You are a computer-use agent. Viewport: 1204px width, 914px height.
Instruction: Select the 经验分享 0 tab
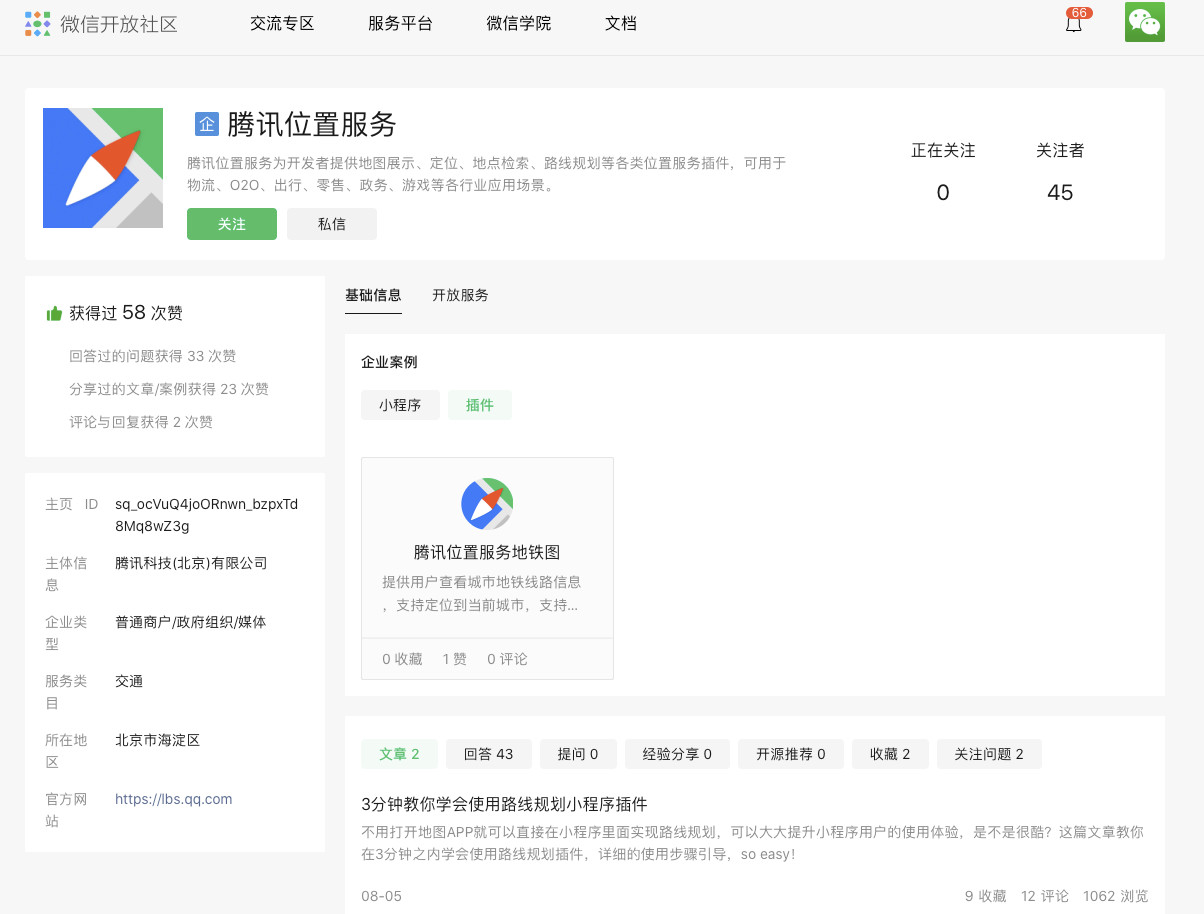(677, 754)
